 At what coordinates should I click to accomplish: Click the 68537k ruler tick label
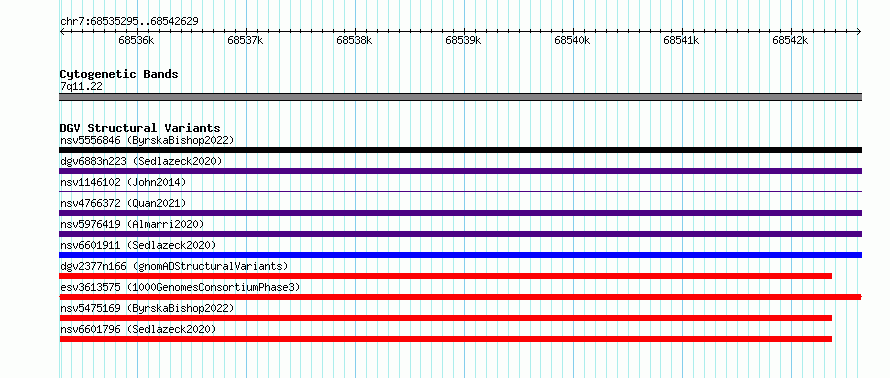tap(245, 40)
